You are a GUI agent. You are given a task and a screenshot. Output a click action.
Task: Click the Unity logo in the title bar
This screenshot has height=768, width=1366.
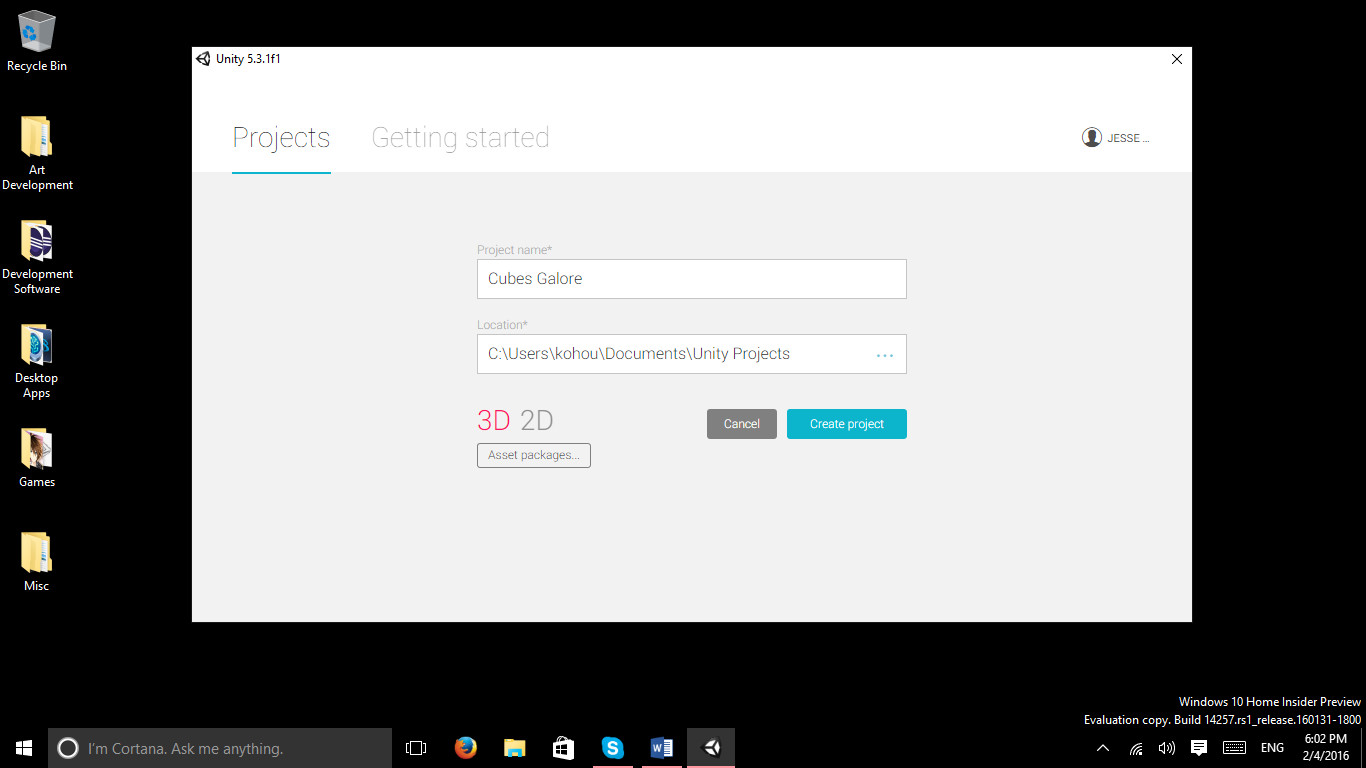pos(203,59)
